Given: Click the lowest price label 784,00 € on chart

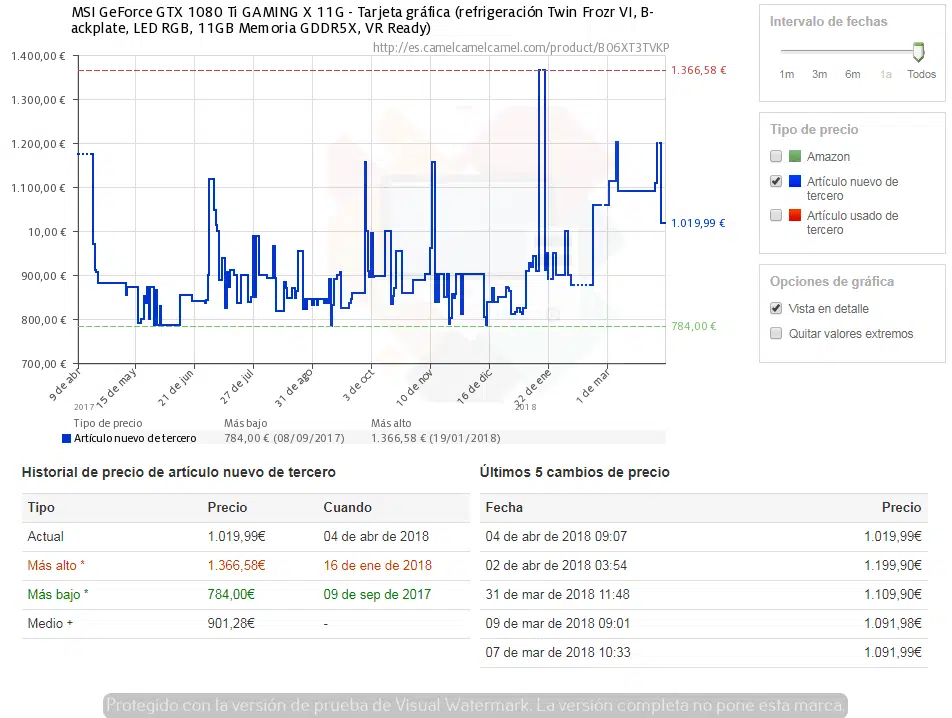Looking at the screenshot, I should point(693,327).
